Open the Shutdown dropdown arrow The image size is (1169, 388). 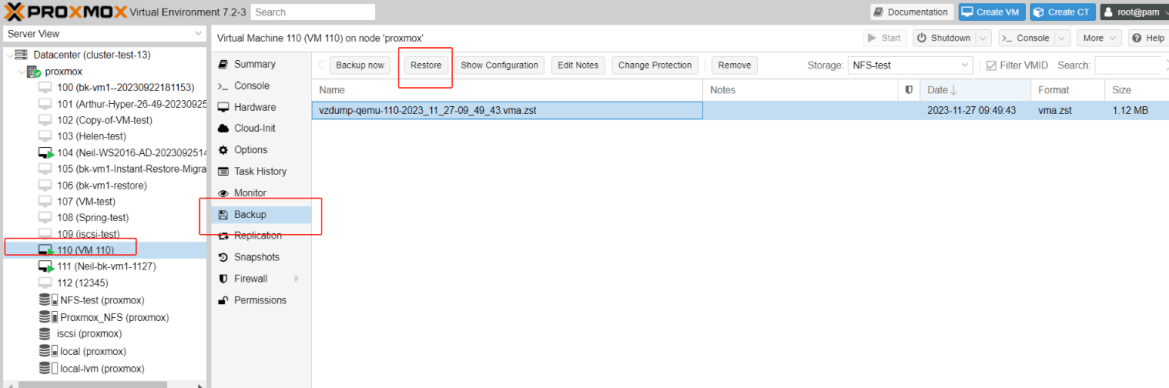983,38
